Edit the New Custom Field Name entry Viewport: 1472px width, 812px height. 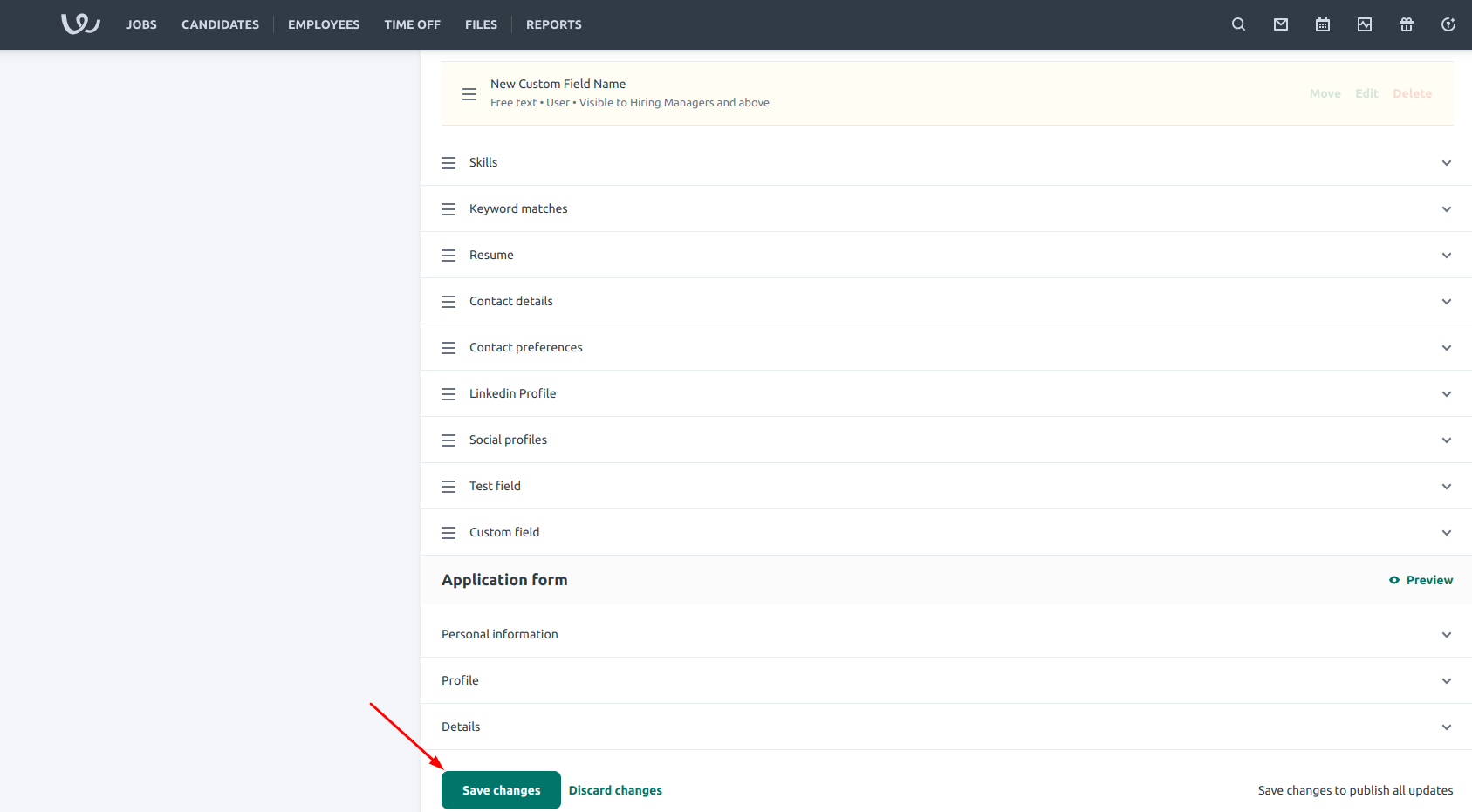[x=1366, y=93]
